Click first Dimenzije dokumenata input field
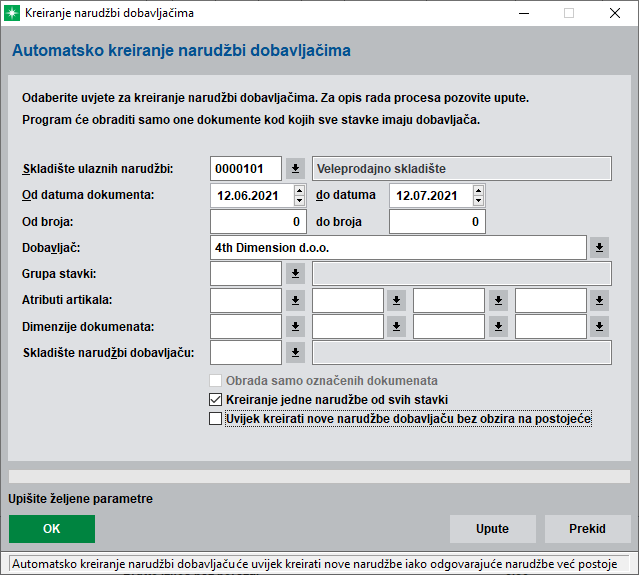The height and width of the screenshot is (575, 639). (246, 326)
